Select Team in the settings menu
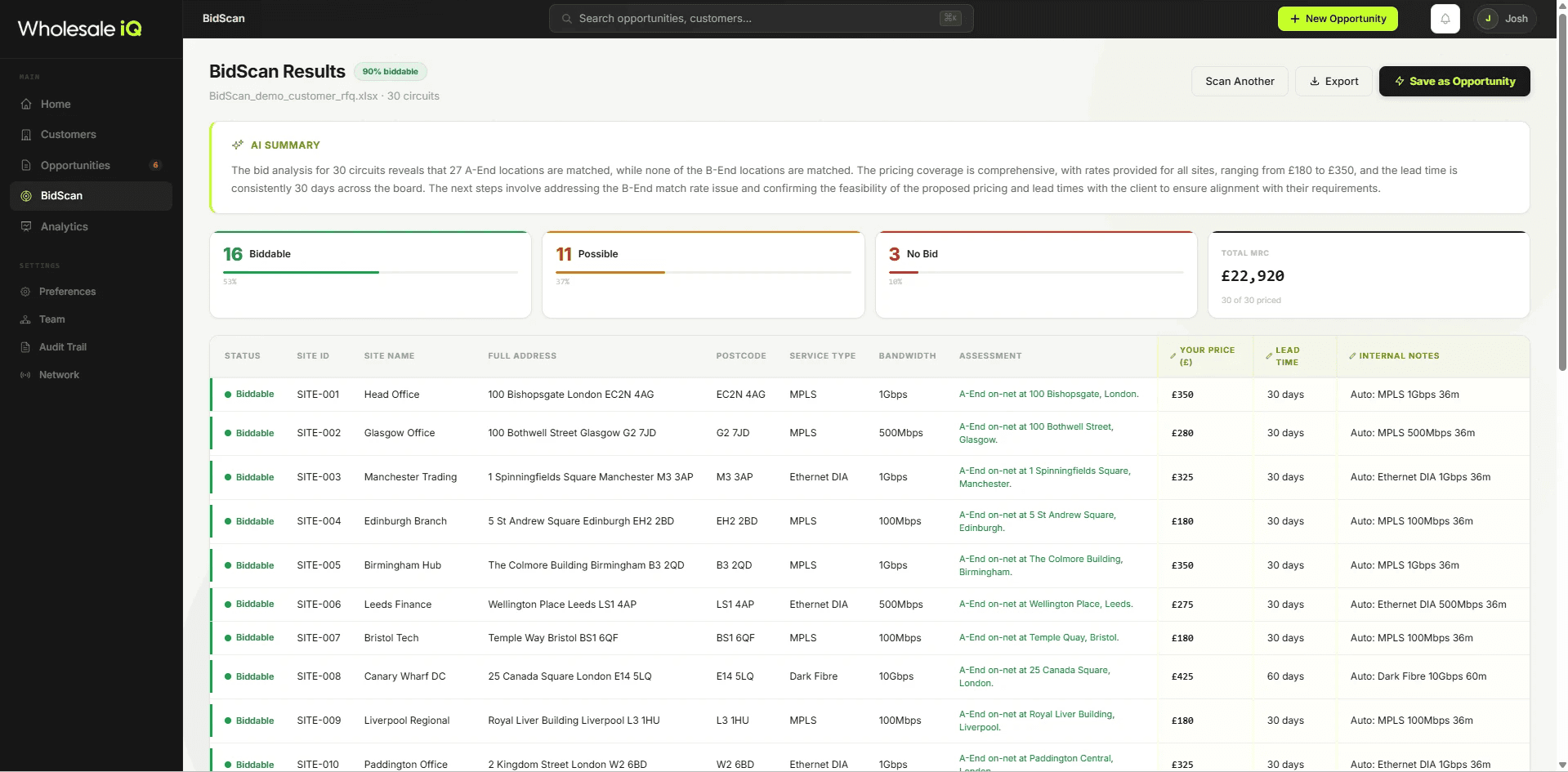The width and height of the screenshot is (1568, 772). [27, 319]
